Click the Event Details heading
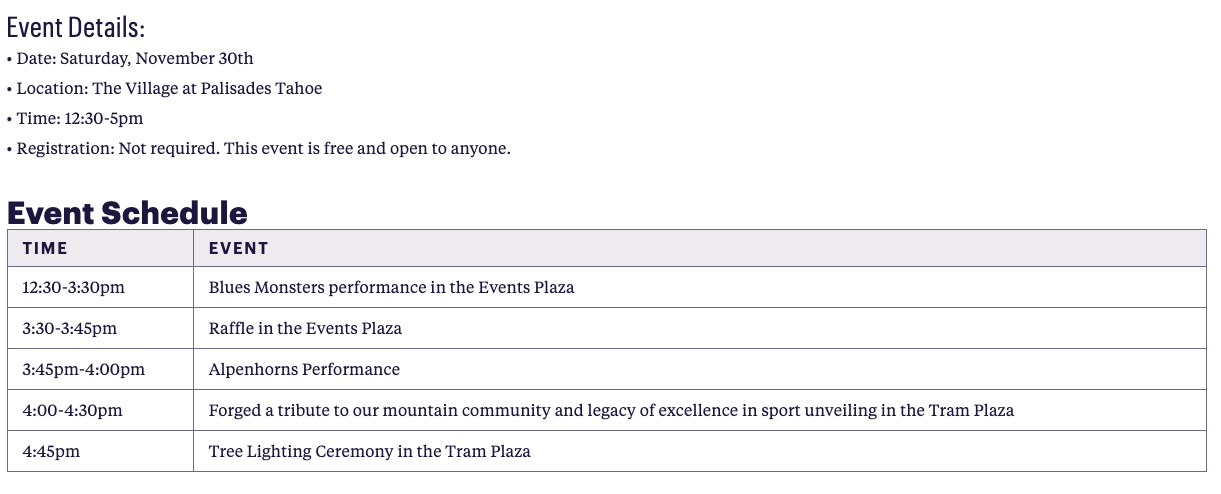This screenshot has width=1221, height=494. pos(76,27)
